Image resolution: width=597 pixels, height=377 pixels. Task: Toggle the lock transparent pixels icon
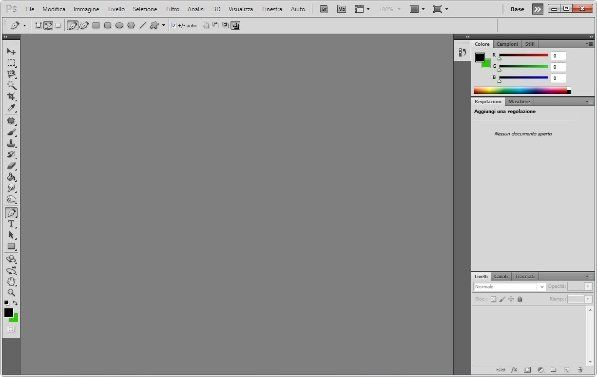point(493,299)
